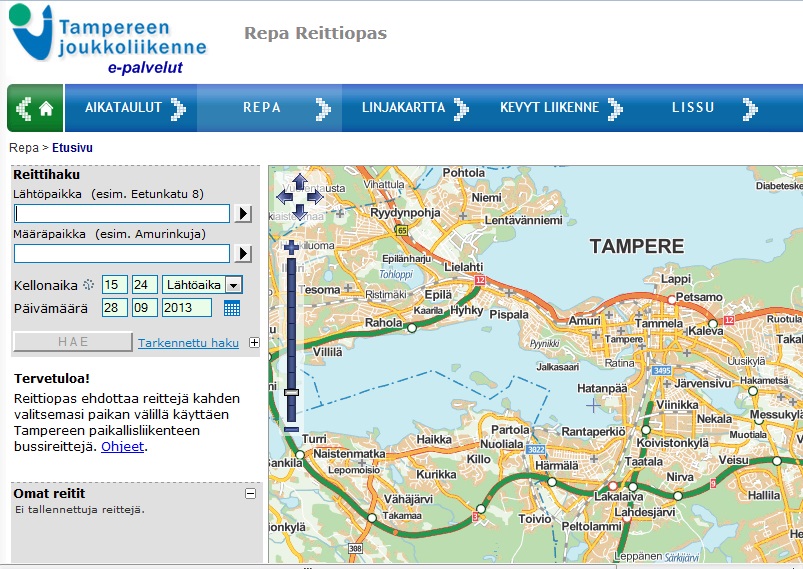This screenshot has height=569, width=803.
Task: Open the Linjakartta menu
Action: (x=404, y=108)
